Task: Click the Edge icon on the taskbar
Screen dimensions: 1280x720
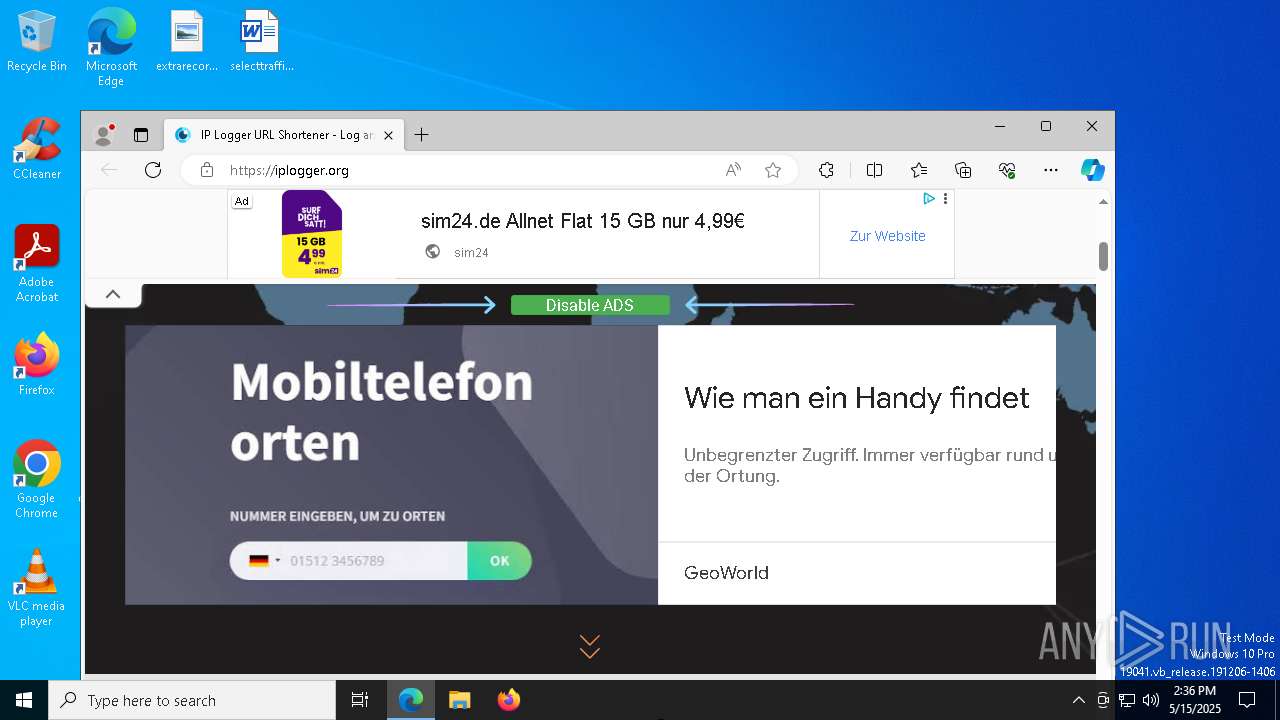Action: coord(411,700)
